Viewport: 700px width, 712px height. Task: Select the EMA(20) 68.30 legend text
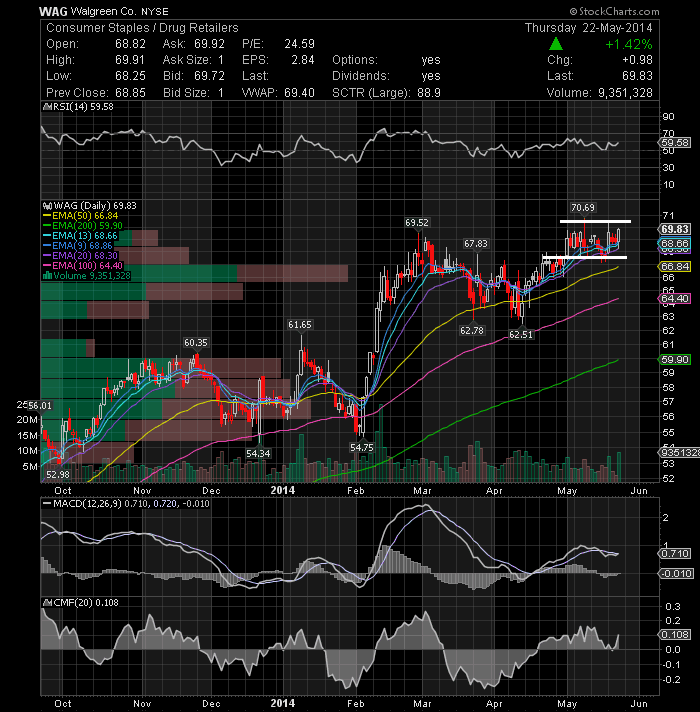[85, 256]
